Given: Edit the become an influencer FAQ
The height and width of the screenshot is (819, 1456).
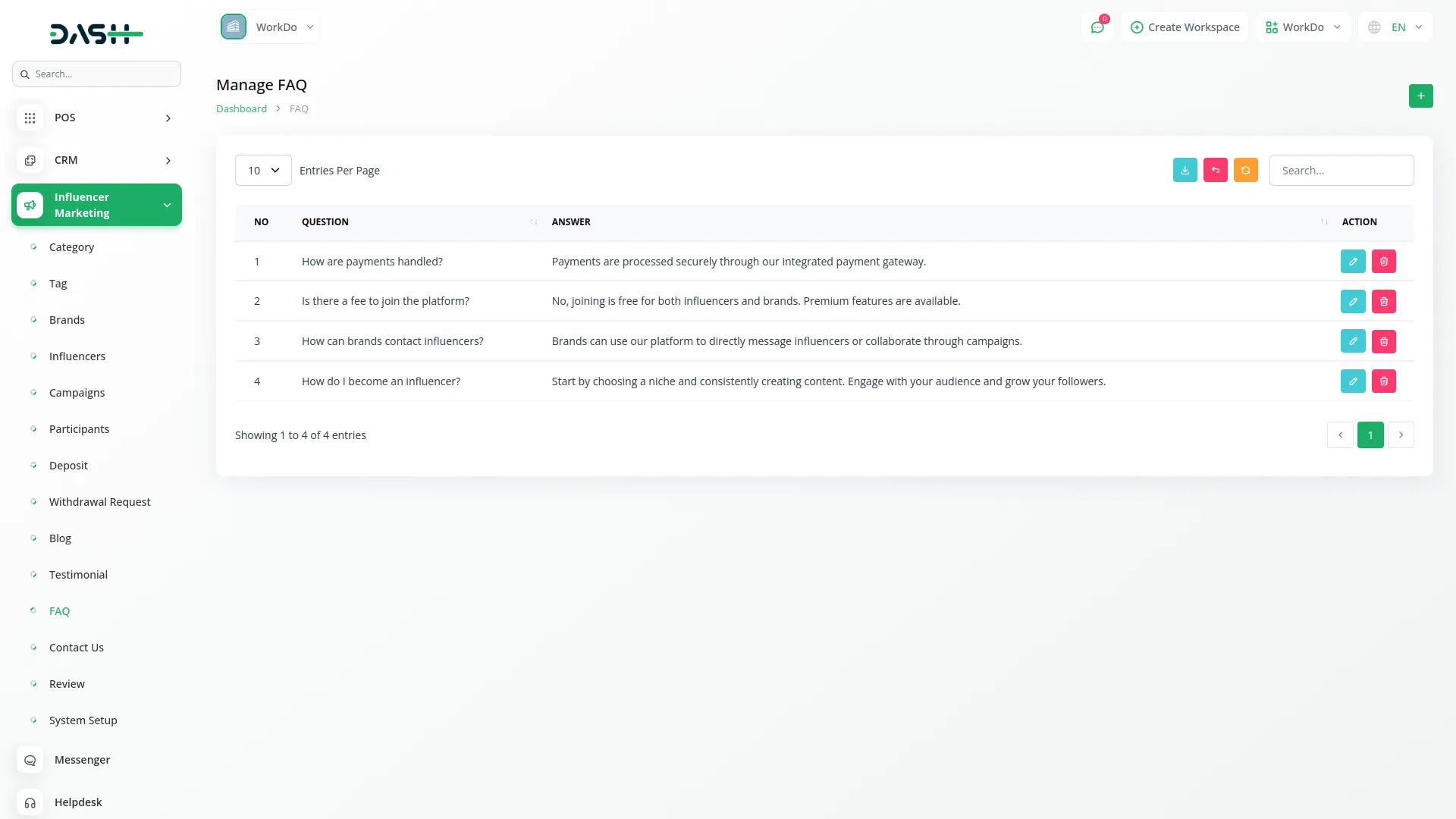Looking at the screenshot, I should point(1352,381).
